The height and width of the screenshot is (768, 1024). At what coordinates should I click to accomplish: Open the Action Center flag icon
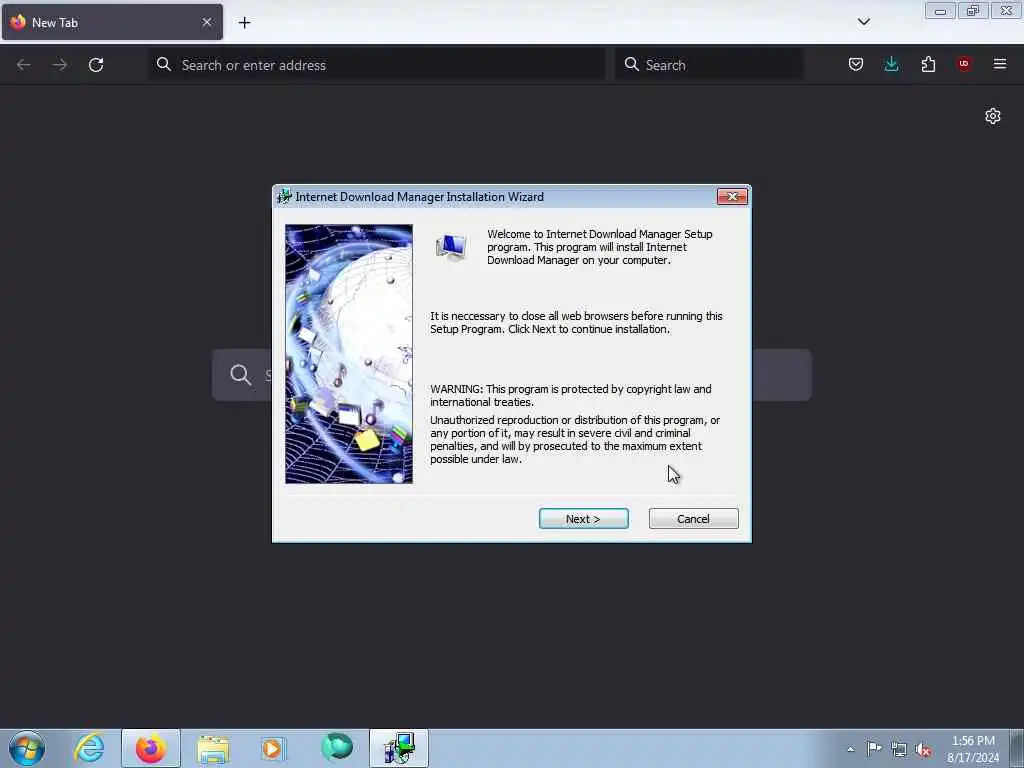(x=874, y=749)
